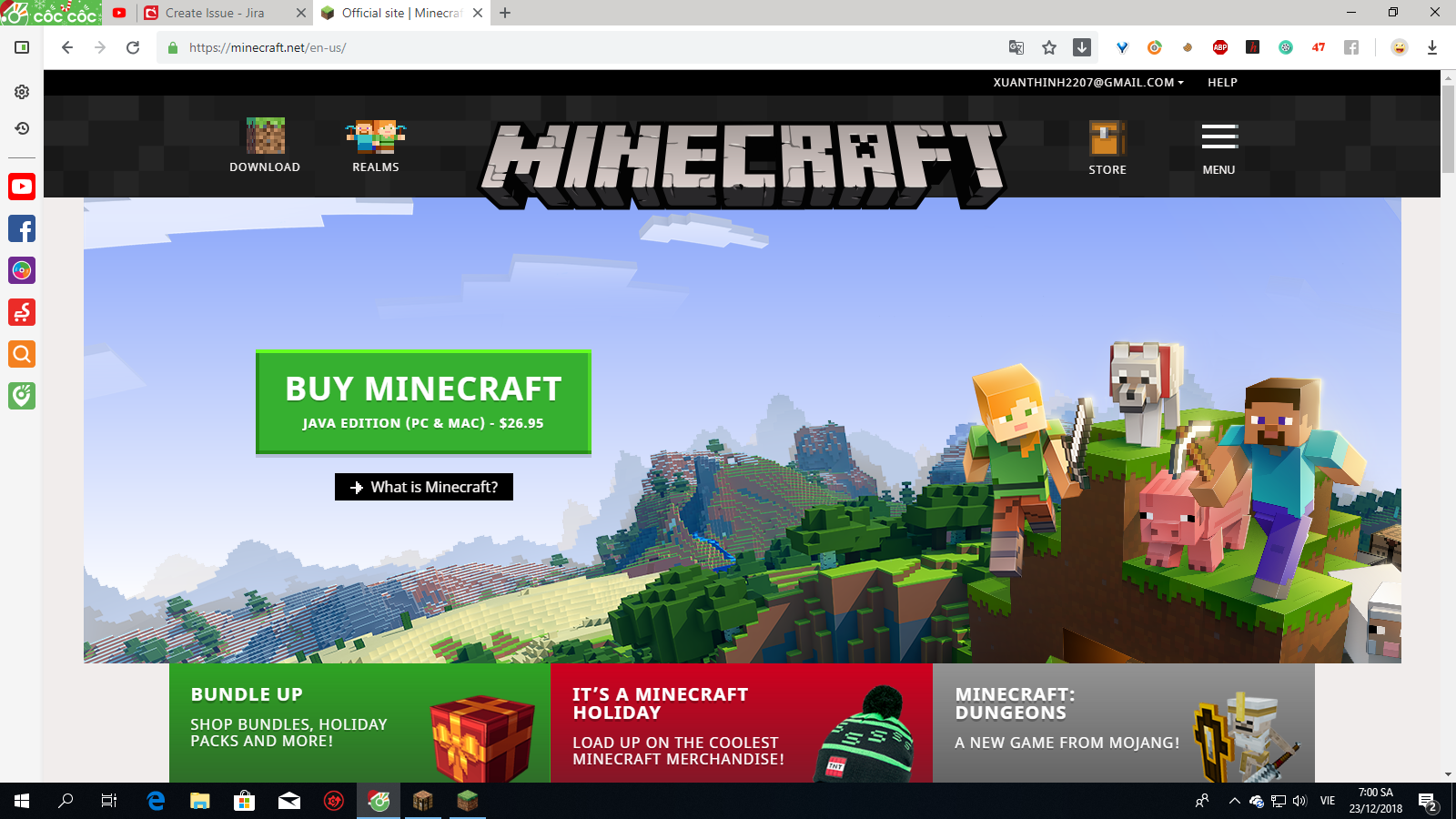Switch to the pinned YouTube tab
This screenshot has width=1456, height=819.
(119, 13)
